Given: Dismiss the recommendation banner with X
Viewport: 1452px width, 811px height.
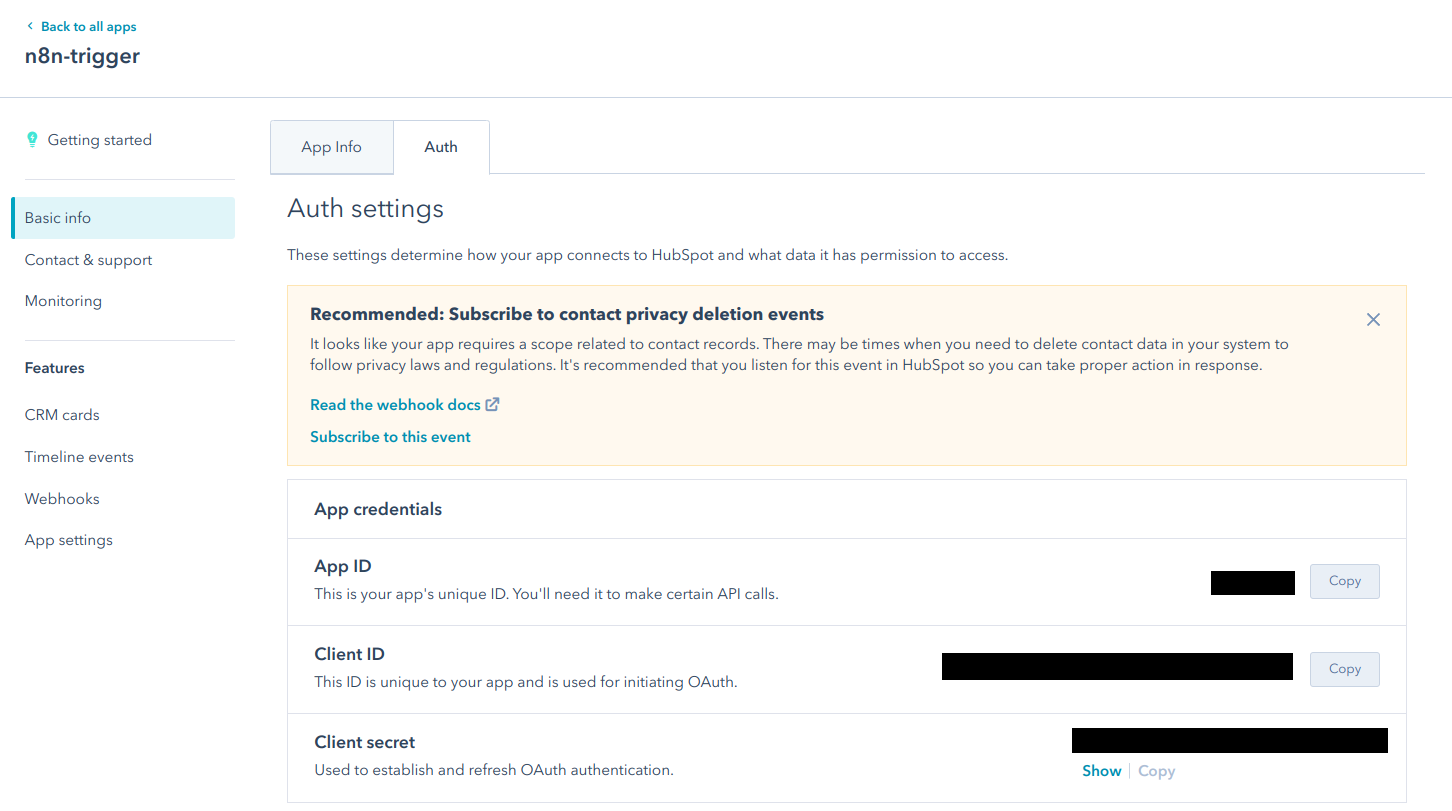Looking at the screenshot, I should (x=1373, y=320).
